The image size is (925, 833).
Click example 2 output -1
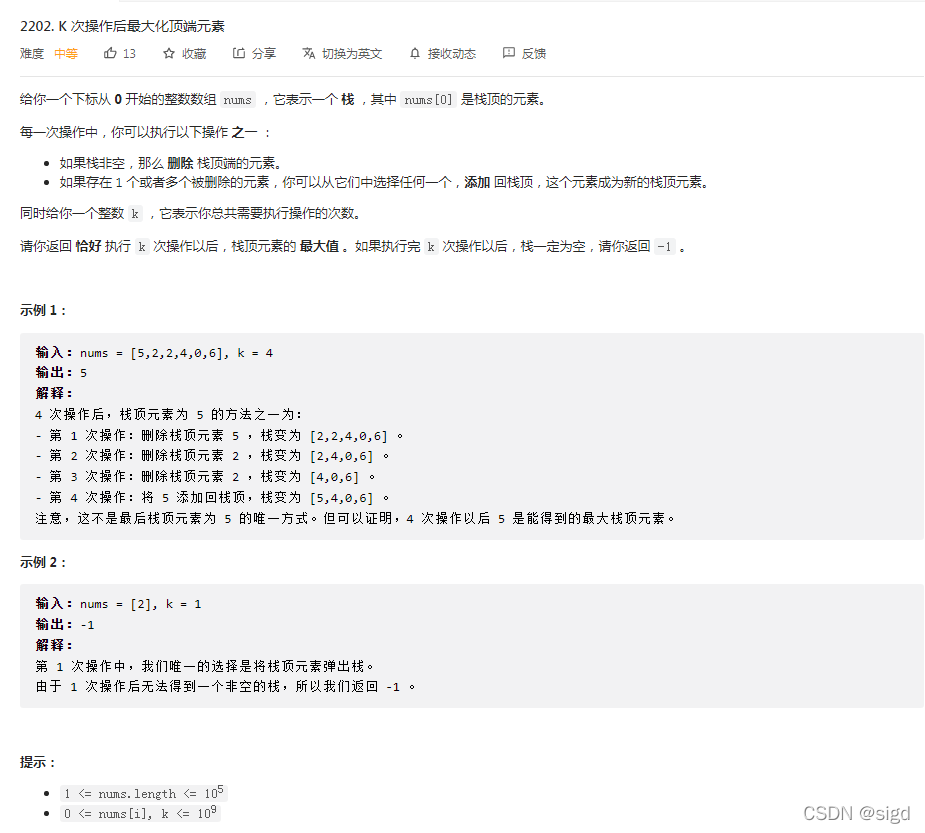point(87,625)
